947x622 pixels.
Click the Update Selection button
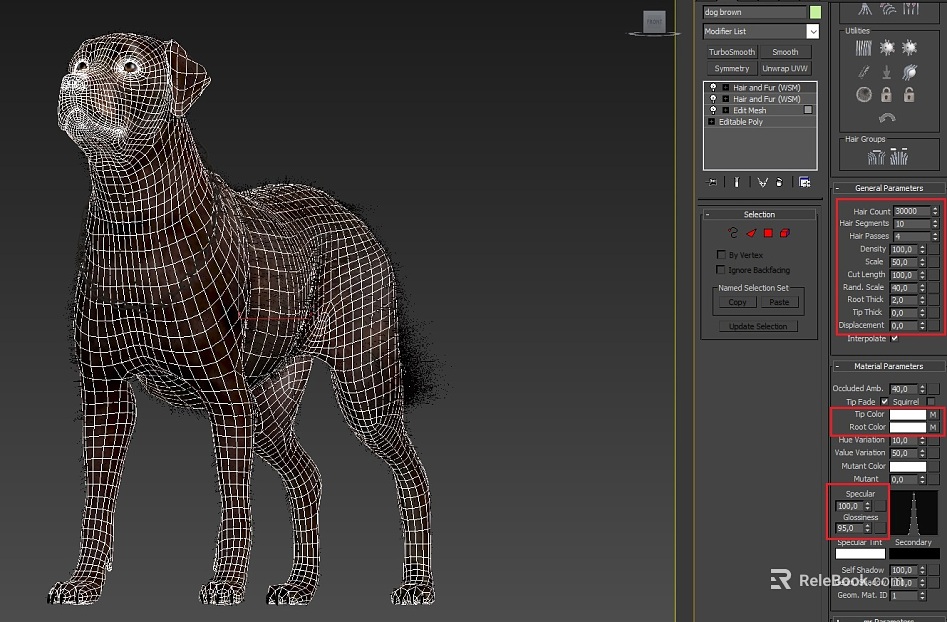click(758, 326)
